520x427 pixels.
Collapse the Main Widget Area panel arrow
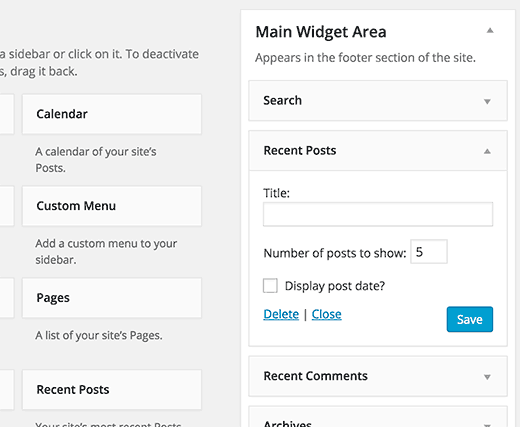pos(490,31)
